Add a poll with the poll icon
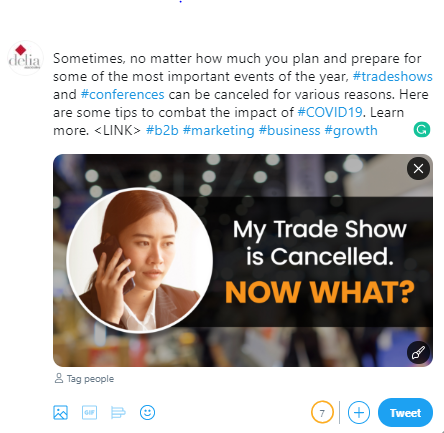The image size is (444, 433). 118,412
